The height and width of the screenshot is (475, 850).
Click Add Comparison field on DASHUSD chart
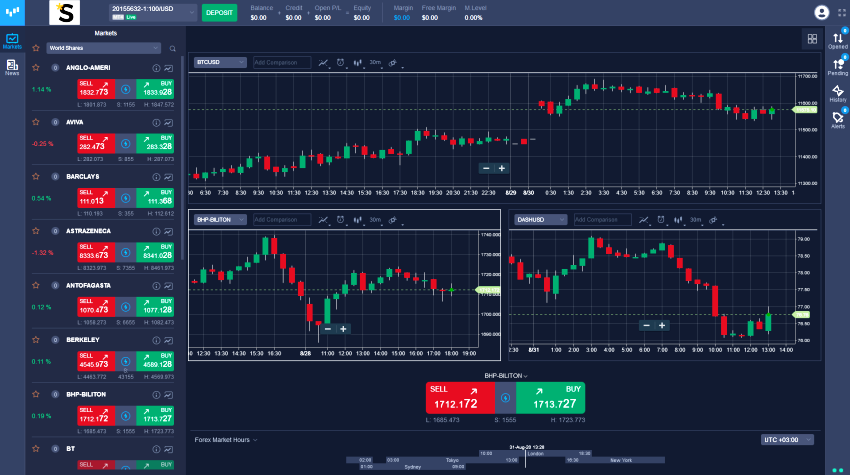tap(602, 220)
